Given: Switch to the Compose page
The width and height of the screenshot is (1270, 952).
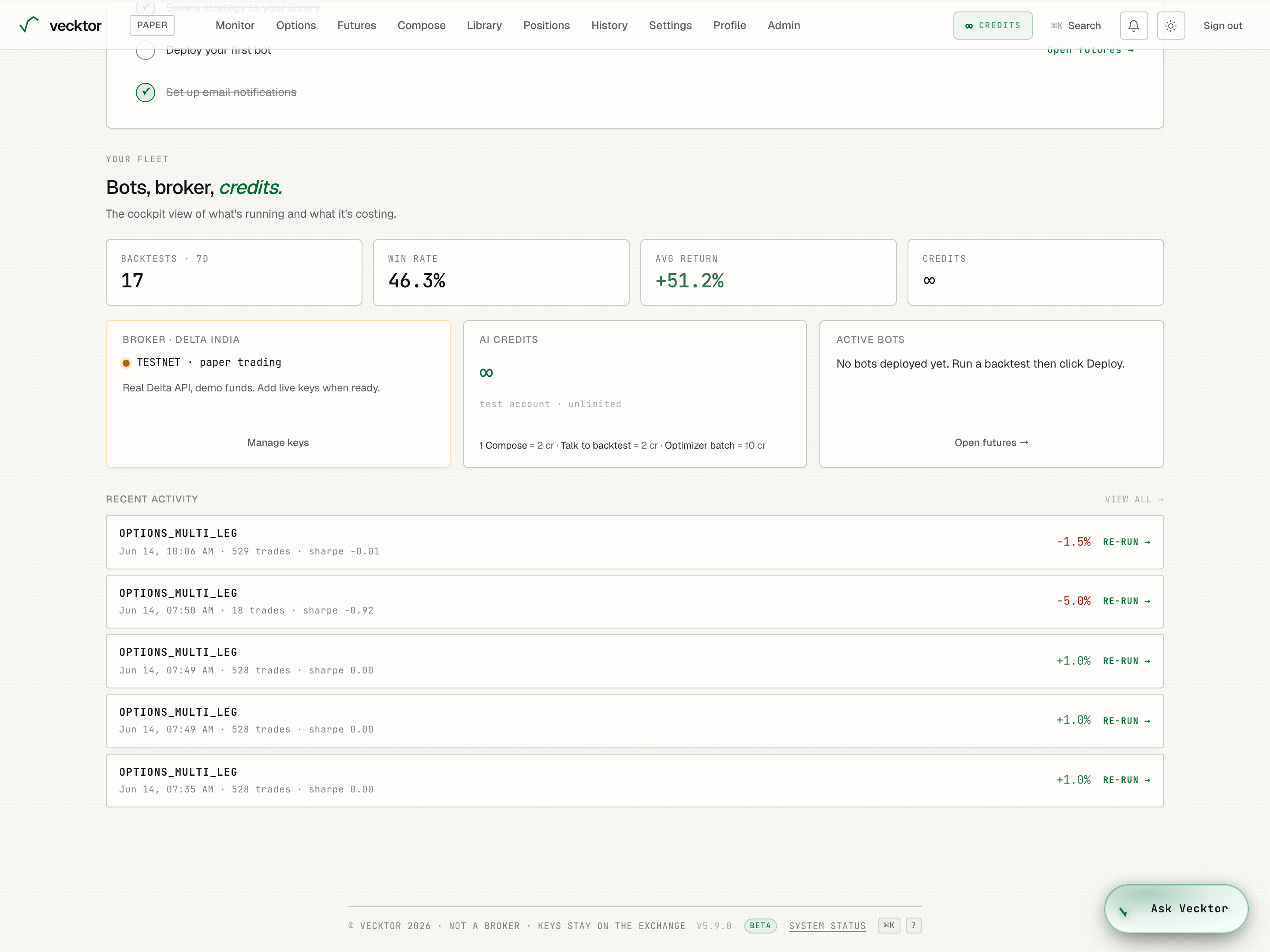Looking at the screenshot, I should [422, 25].
